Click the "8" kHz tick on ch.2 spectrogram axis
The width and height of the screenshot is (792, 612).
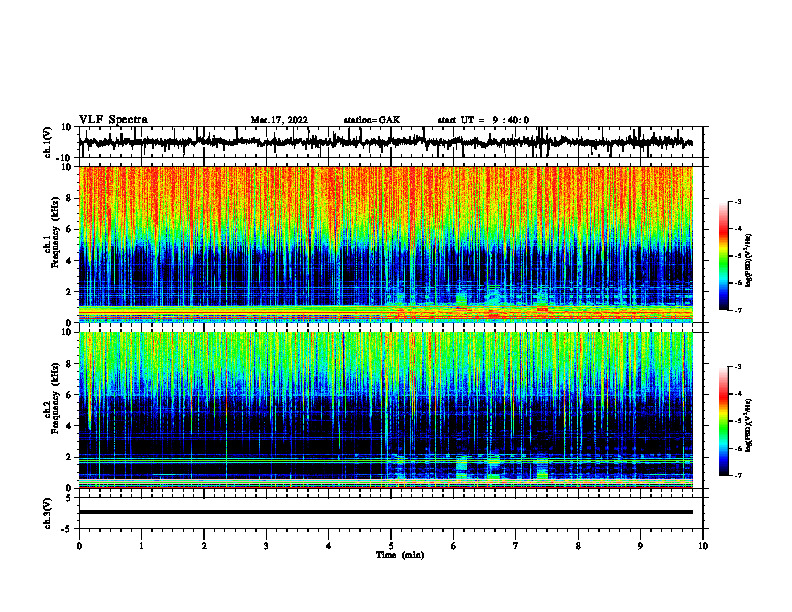pos(70,364)
